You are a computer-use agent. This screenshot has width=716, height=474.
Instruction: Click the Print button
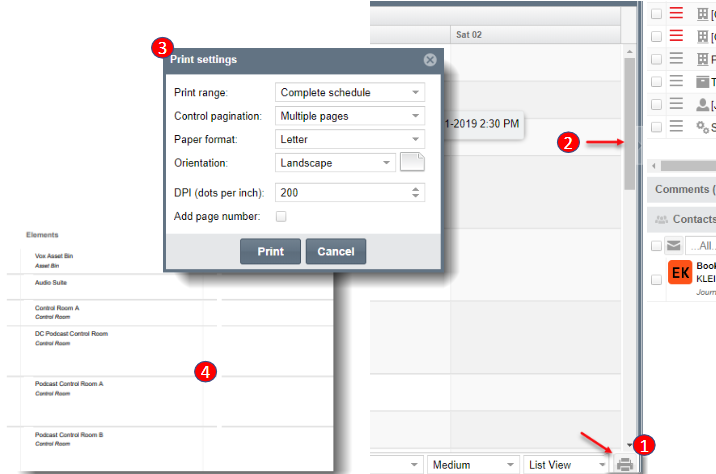point(270,251)
